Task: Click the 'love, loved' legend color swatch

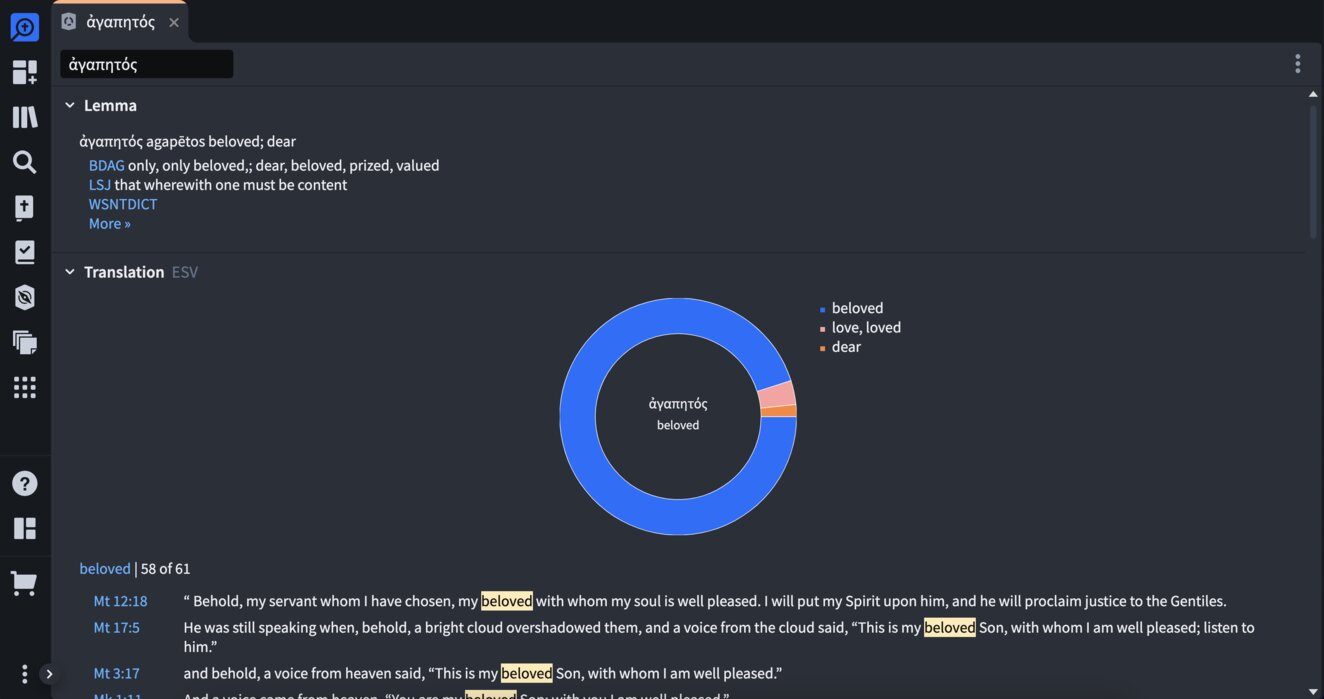Action: pyautogui.click(x=823, y=329)
